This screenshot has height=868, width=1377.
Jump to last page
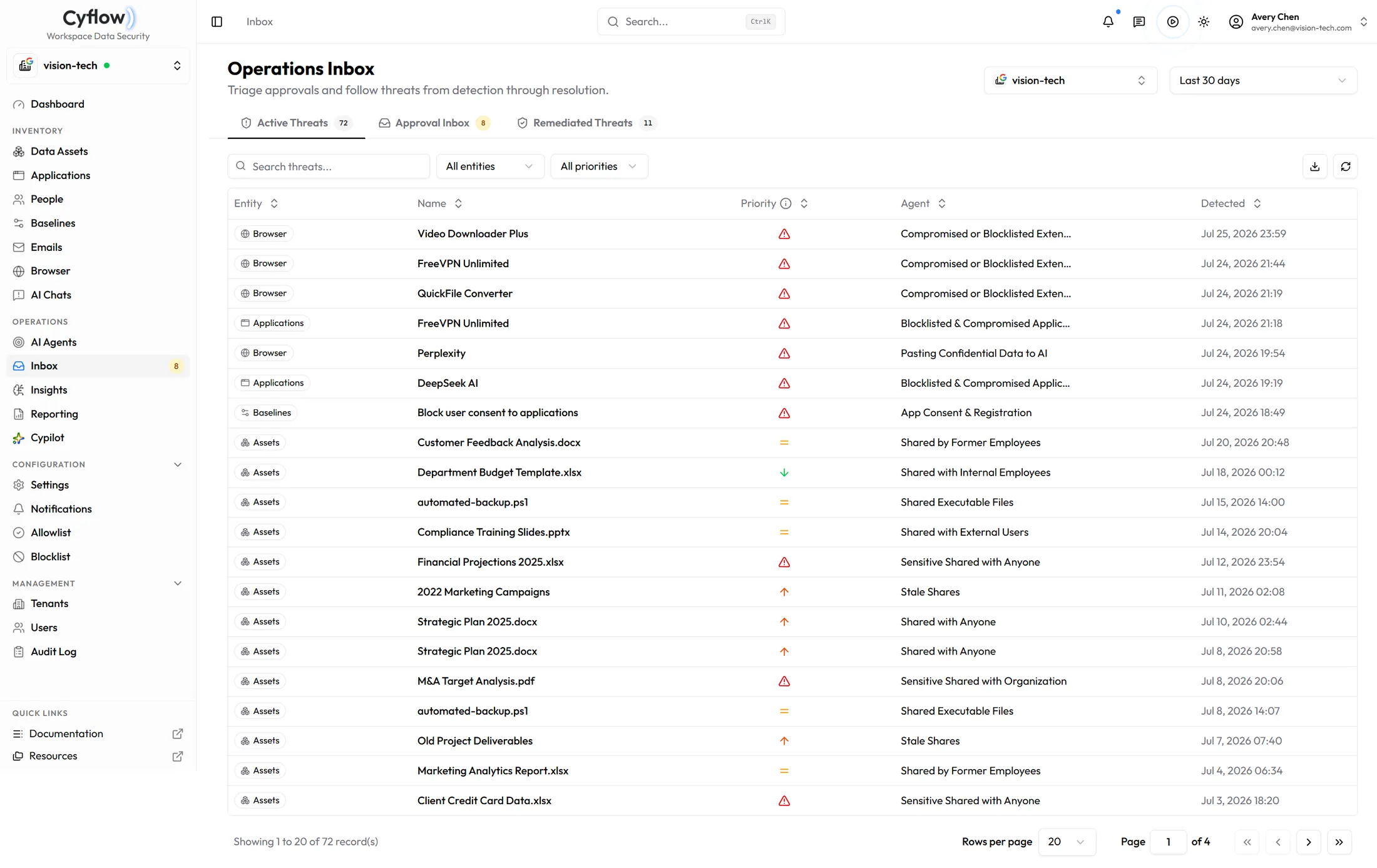pyautogui.click(x=1339, y=842)
